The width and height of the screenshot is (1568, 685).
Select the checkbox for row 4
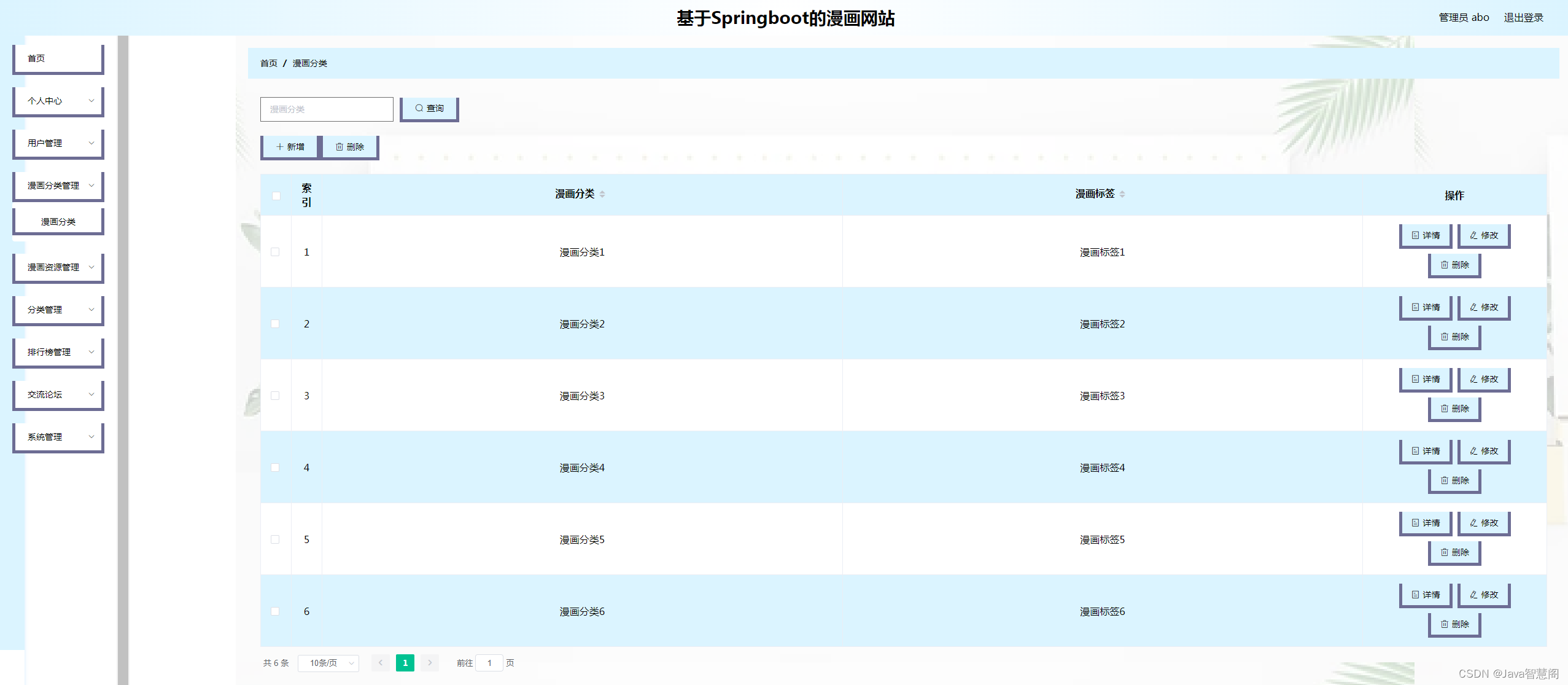coord(275,468)
